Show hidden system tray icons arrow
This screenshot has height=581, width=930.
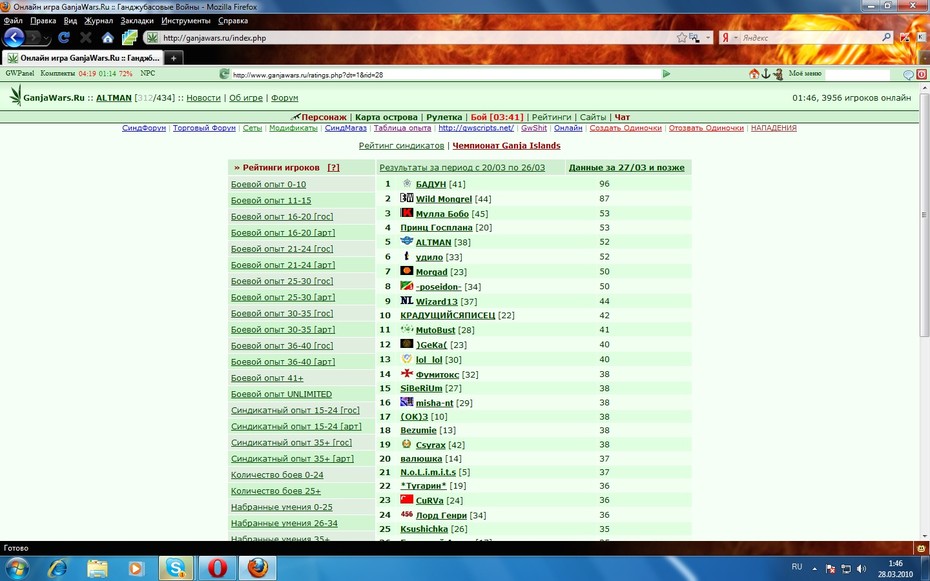click(814, 569)
